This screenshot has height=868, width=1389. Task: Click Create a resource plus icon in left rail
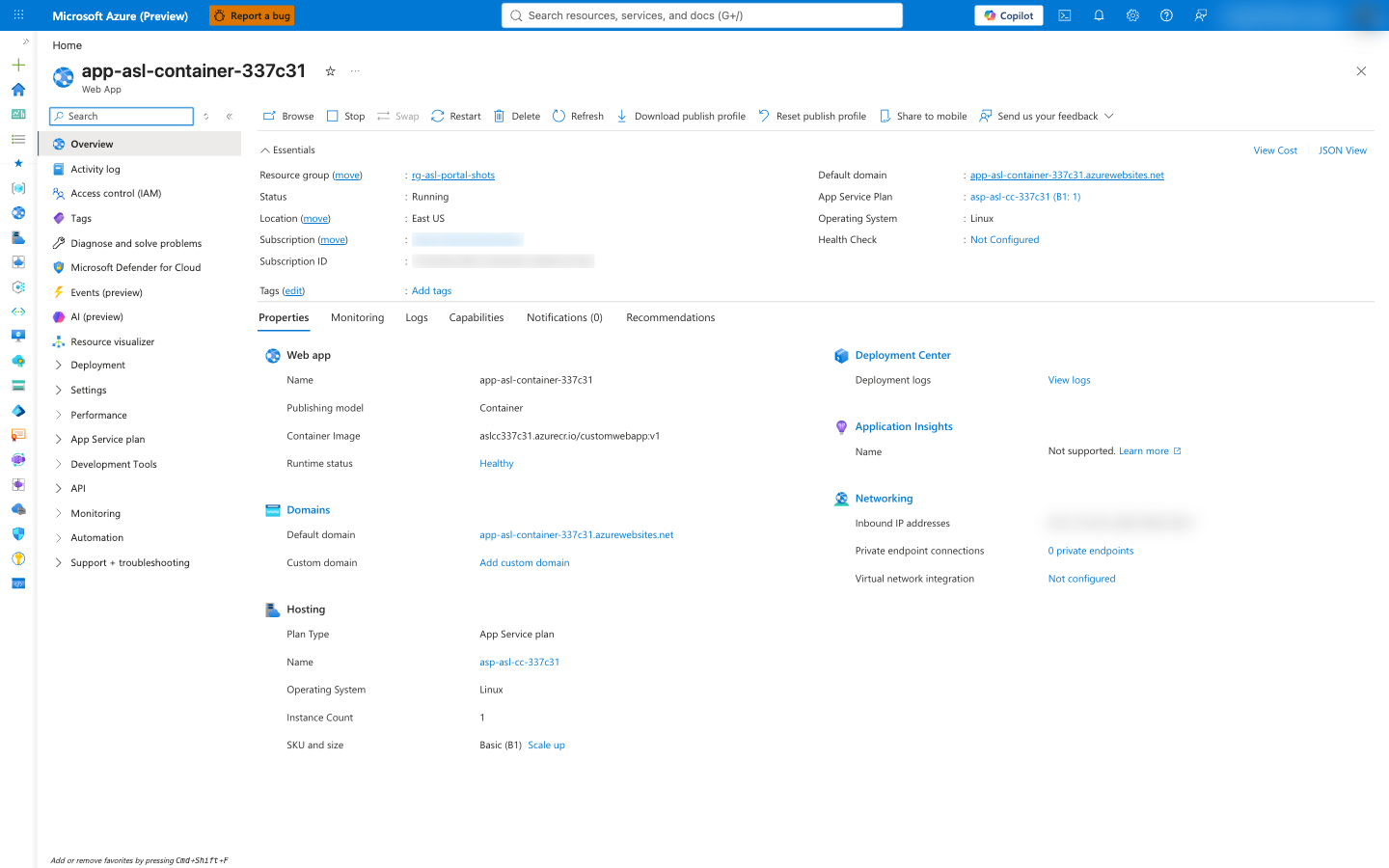point(18,65)
